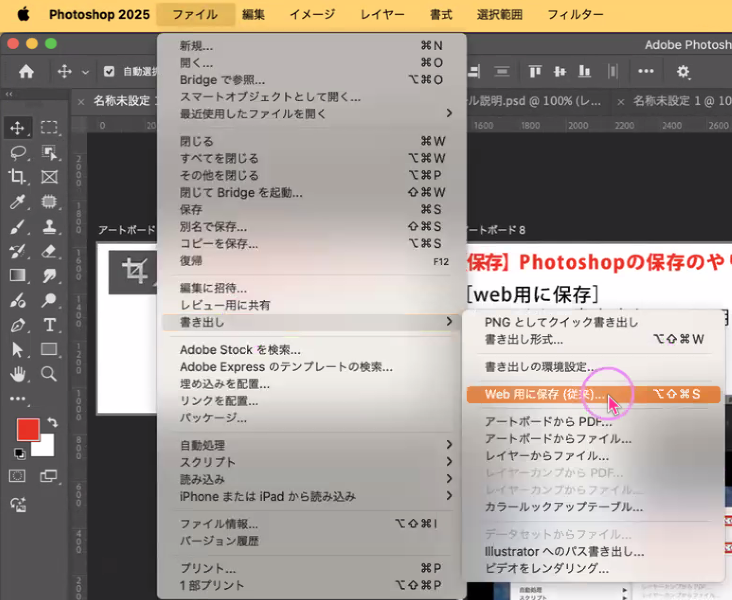Open the Move tool preset dropdown arrow

click(x=85, y=72)
